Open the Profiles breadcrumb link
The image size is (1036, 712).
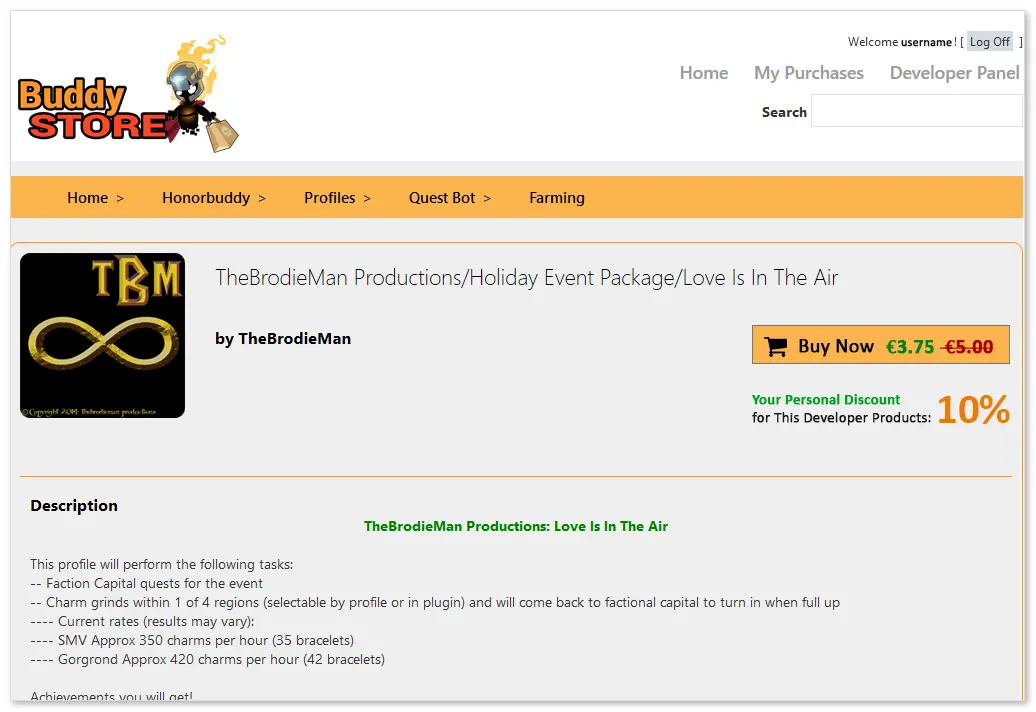[330, 197]
